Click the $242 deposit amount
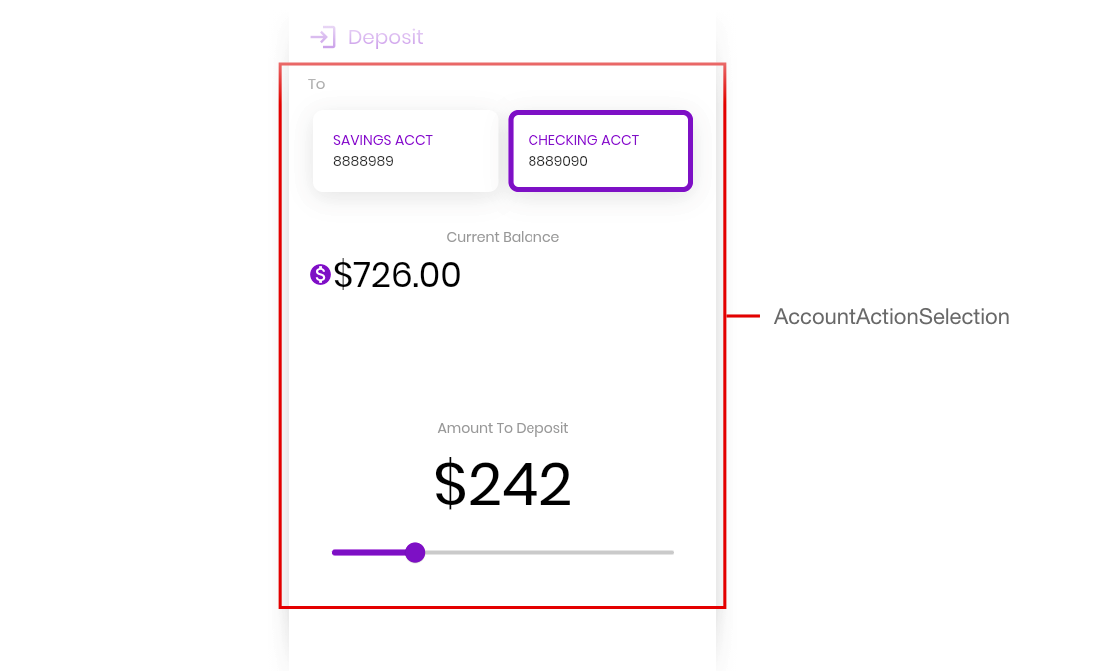This screenshot has width=1107, height=671. click(x=503, y=485)
